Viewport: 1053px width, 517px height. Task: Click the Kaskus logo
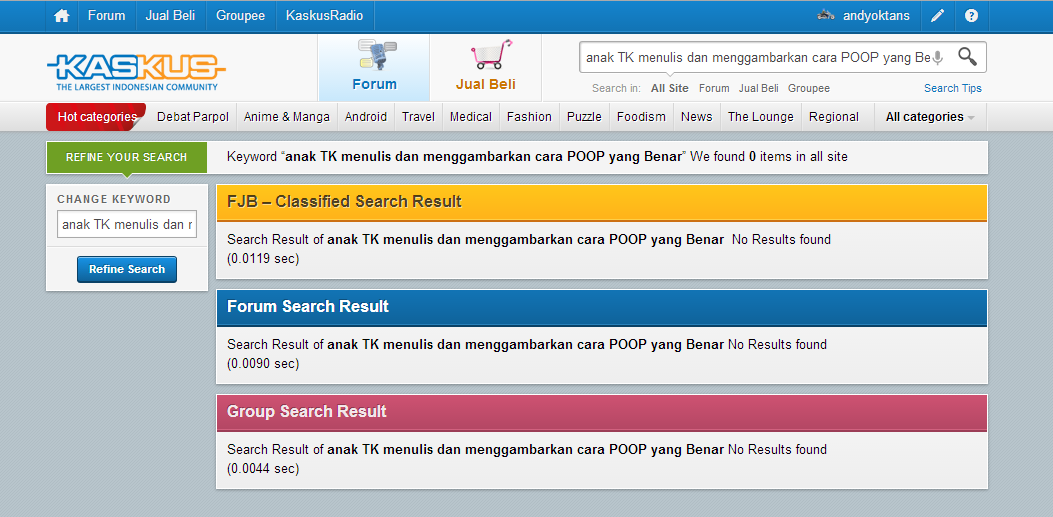coord(136,73)
